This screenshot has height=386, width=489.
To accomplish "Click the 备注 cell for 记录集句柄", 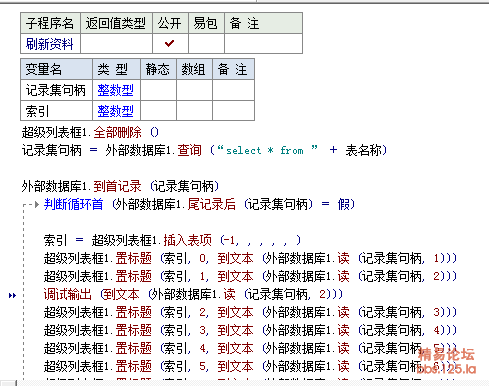I will pos(233,90).
